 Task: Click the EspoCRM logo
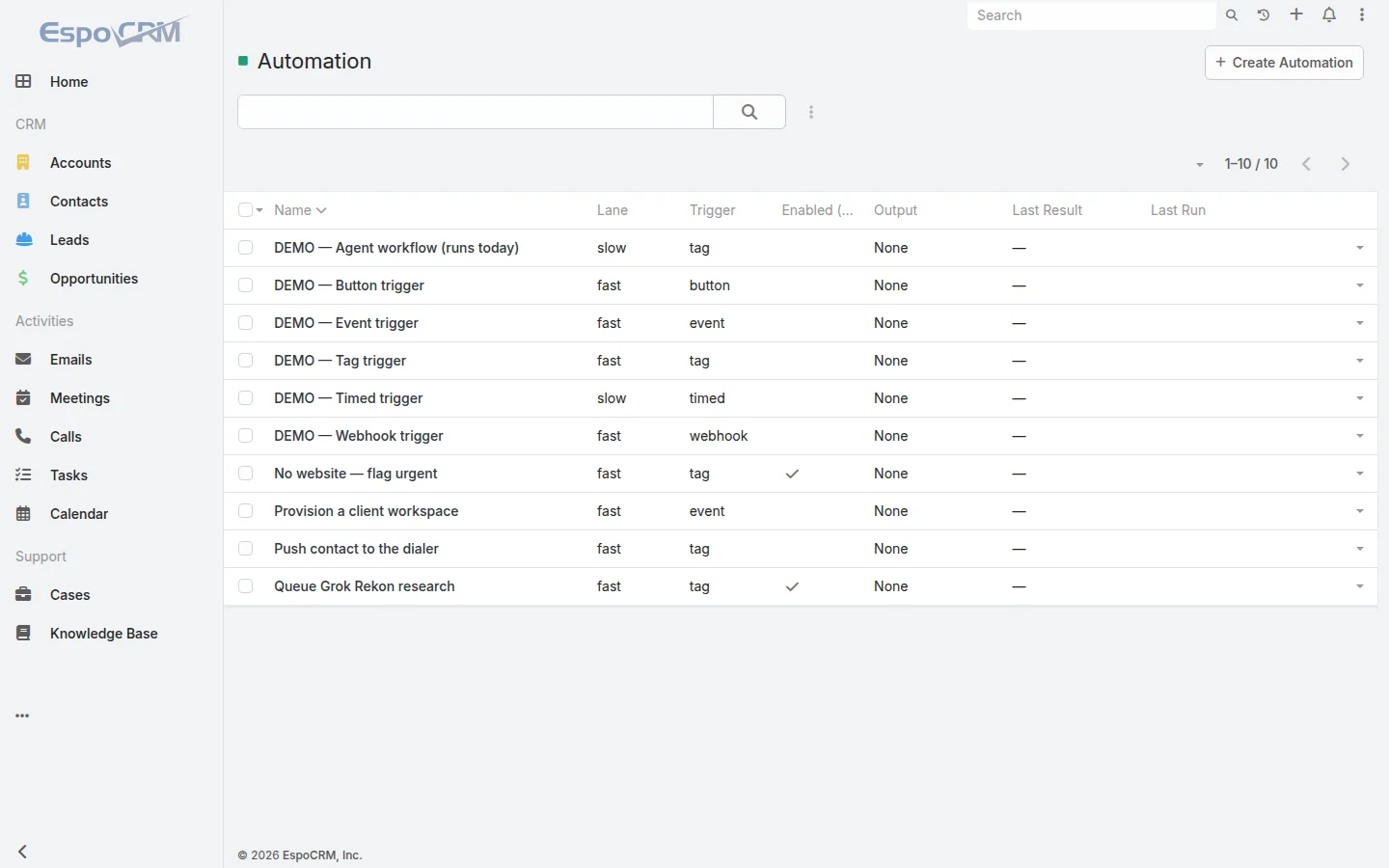(x=112, y=32)
